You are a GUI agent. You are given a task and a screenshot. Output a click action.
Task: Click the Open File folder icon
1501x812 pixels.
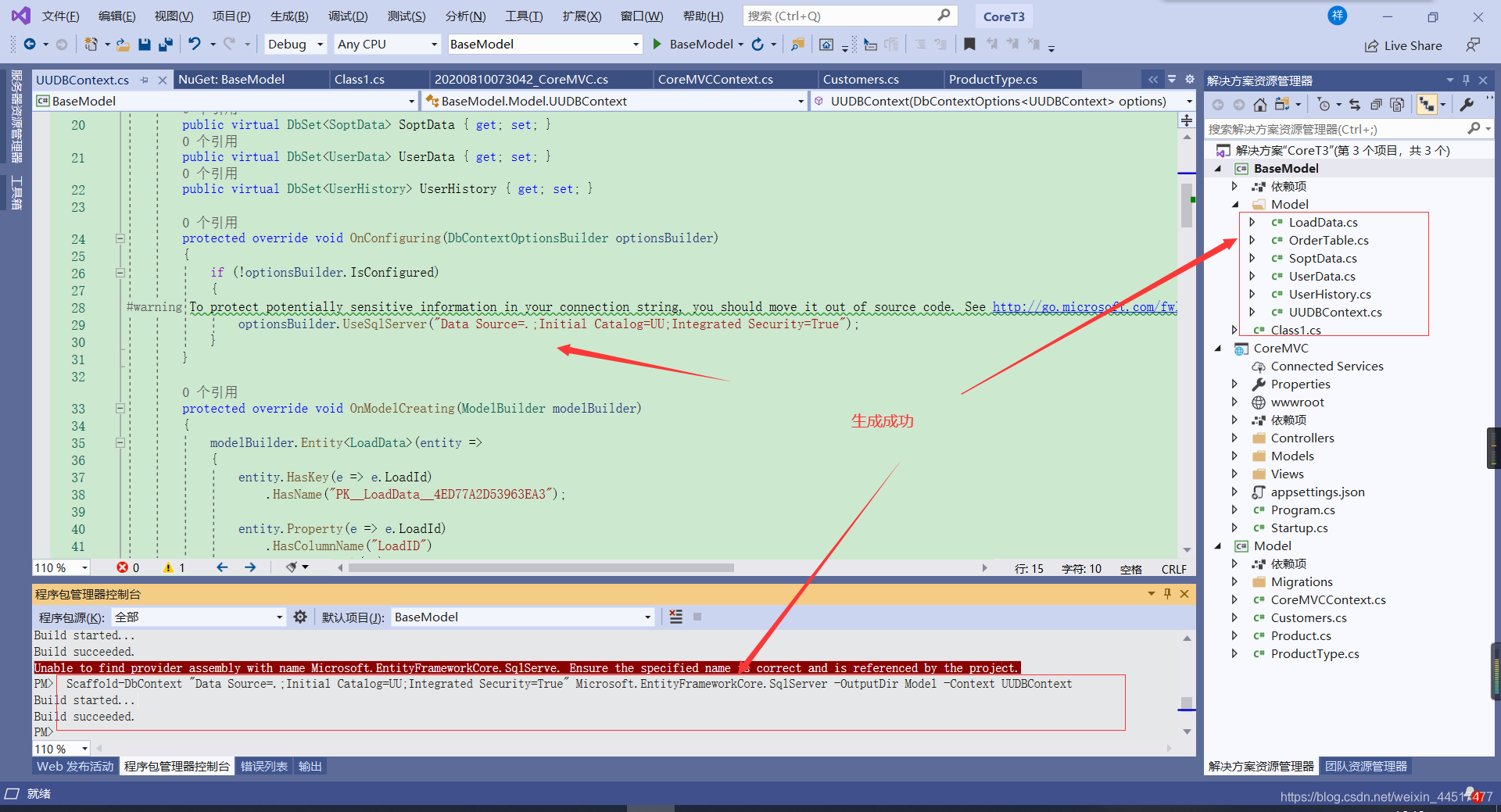123,45
